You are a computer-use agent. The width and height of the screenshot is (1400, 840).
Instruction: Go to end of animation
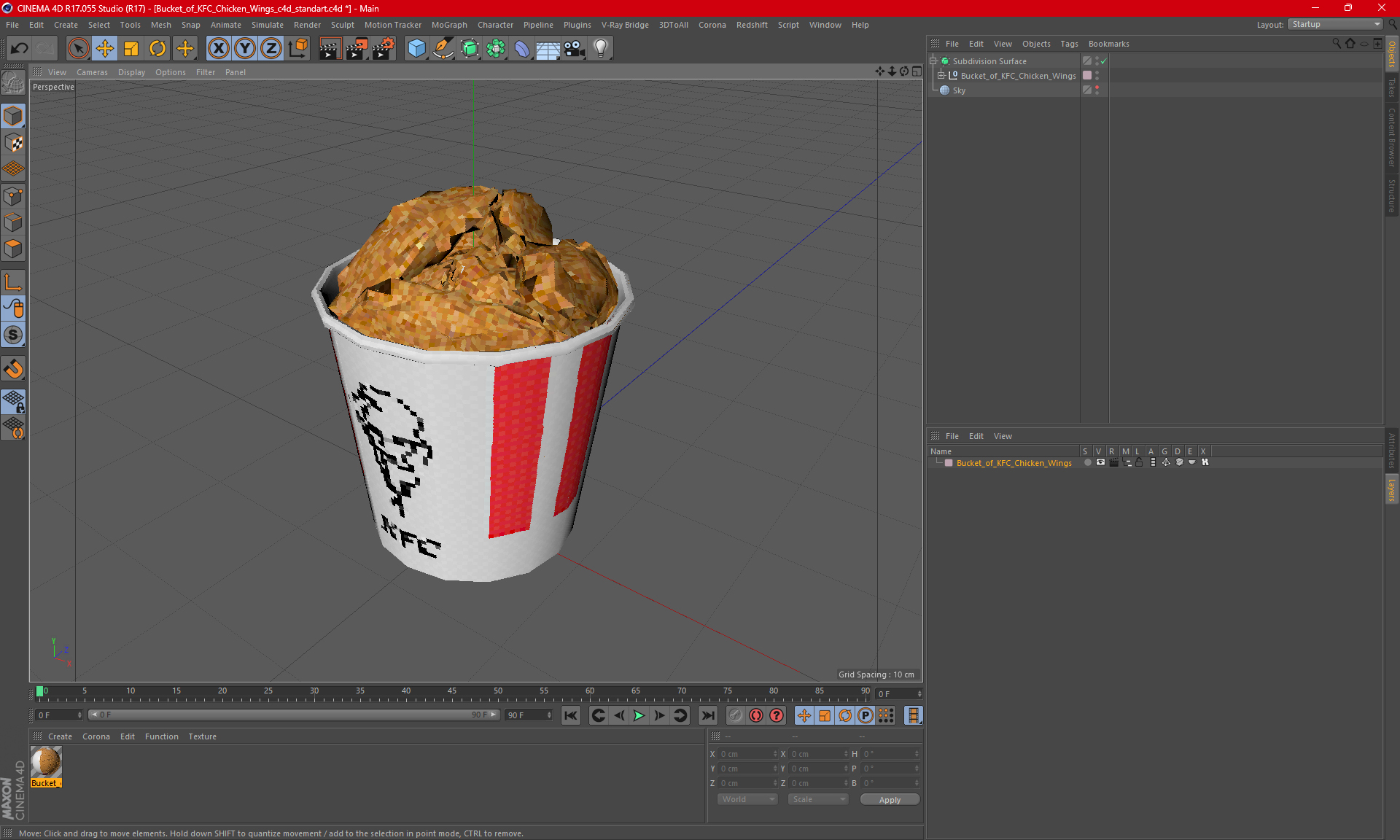click(x=707, y=715)
